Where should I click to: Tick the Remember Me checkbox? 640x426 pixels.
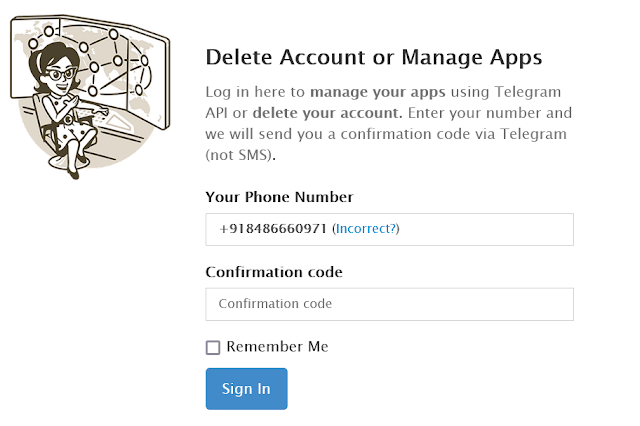[x=213, y=348]
